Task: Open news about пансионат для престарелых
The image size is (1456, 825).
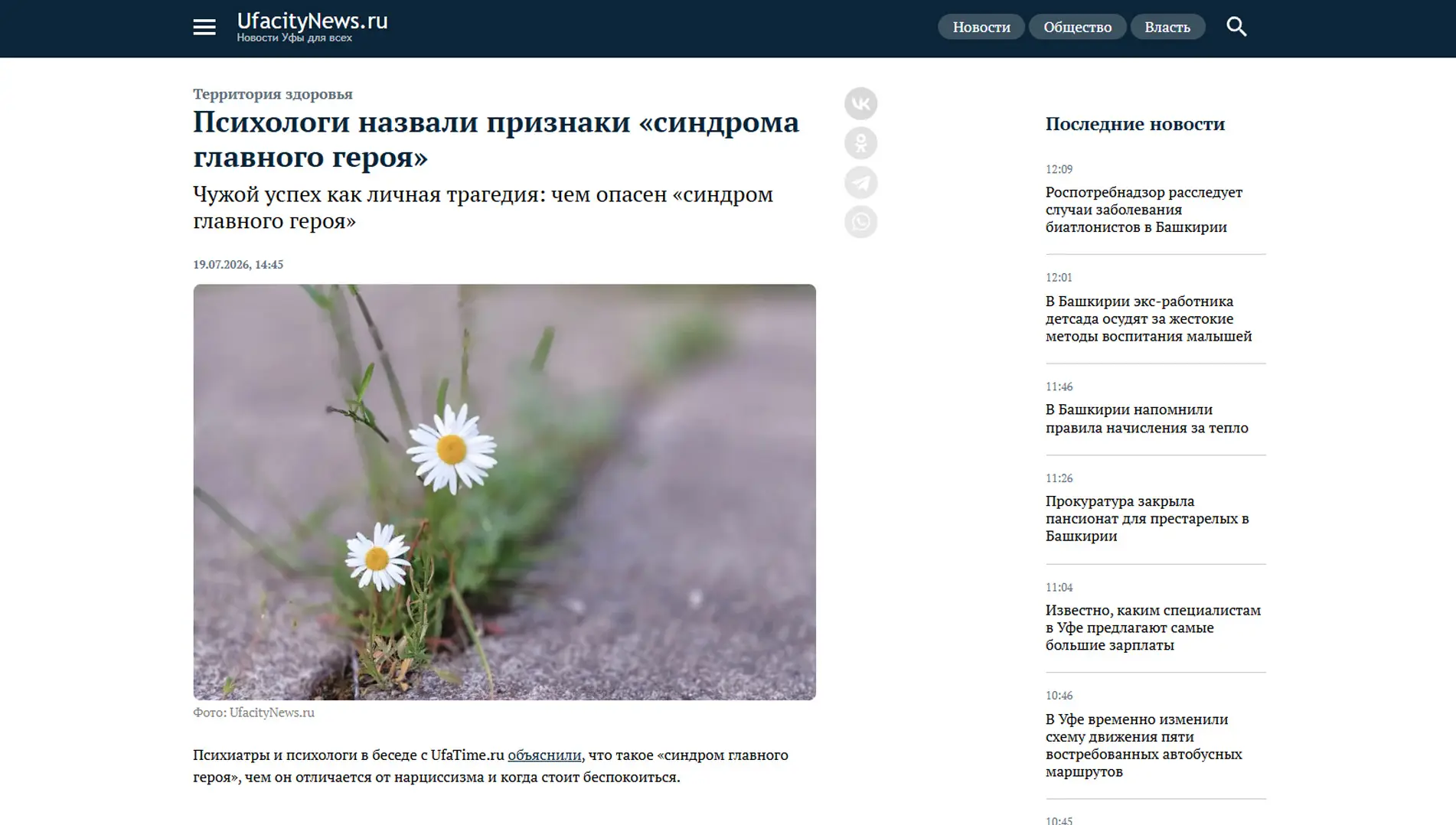Action: pyautogui.click(x=1147, y=518)
